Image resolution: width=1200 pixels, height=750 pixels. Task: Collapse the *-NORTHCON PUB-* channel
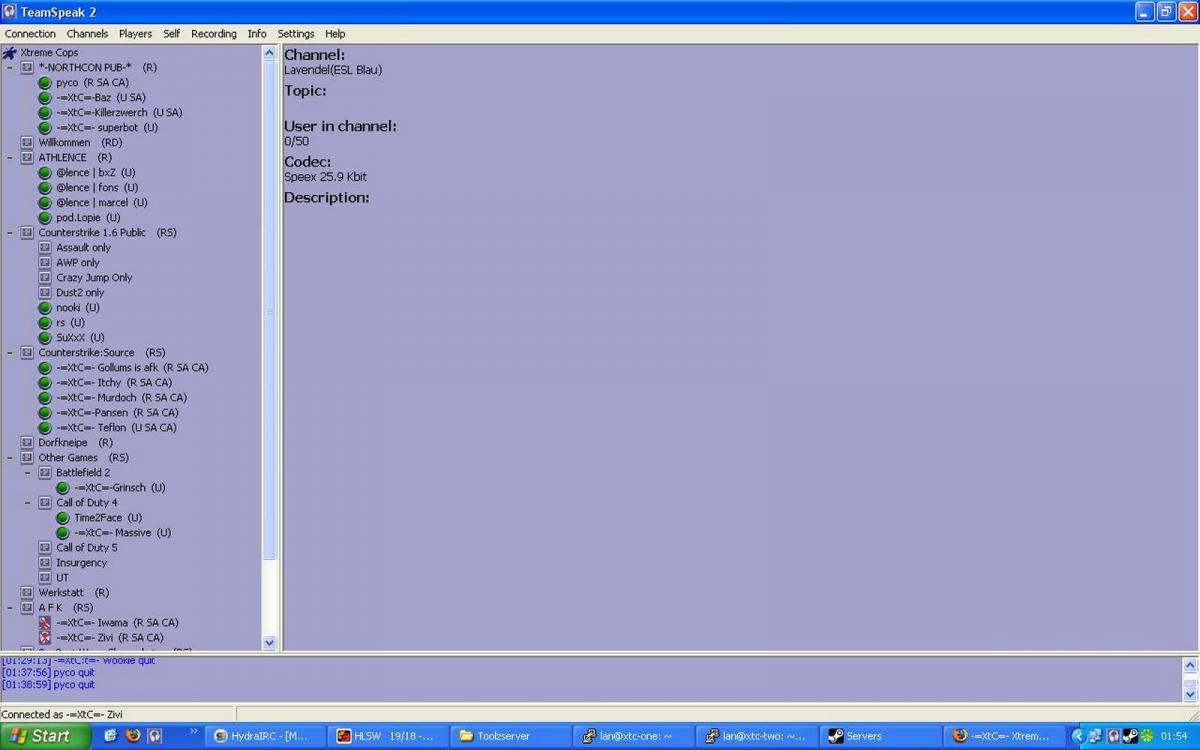point(10,68)
